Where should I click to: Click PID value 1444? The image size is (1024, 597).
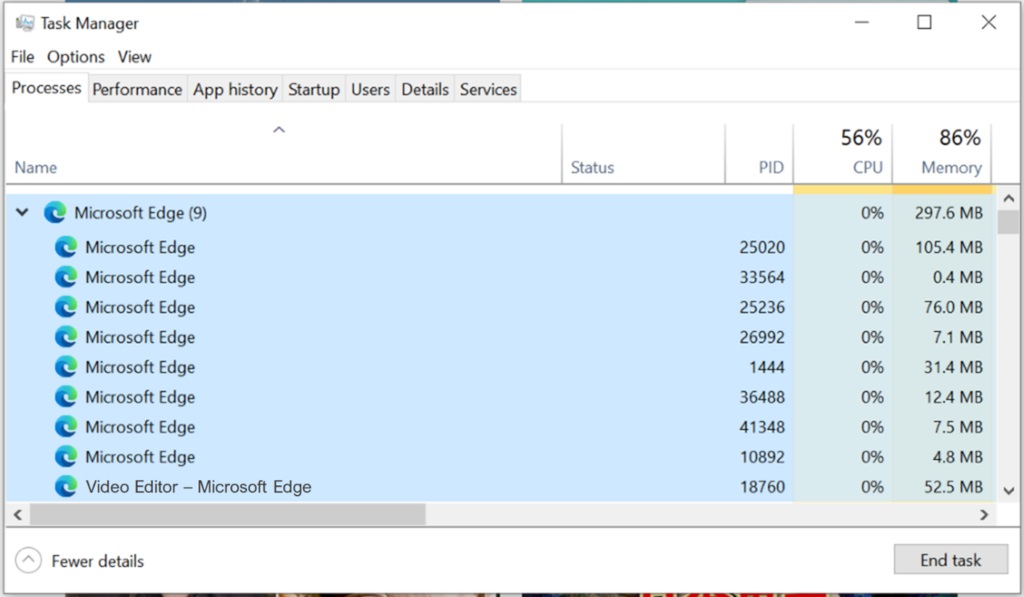pyautogui.click(x=767, y=368)
